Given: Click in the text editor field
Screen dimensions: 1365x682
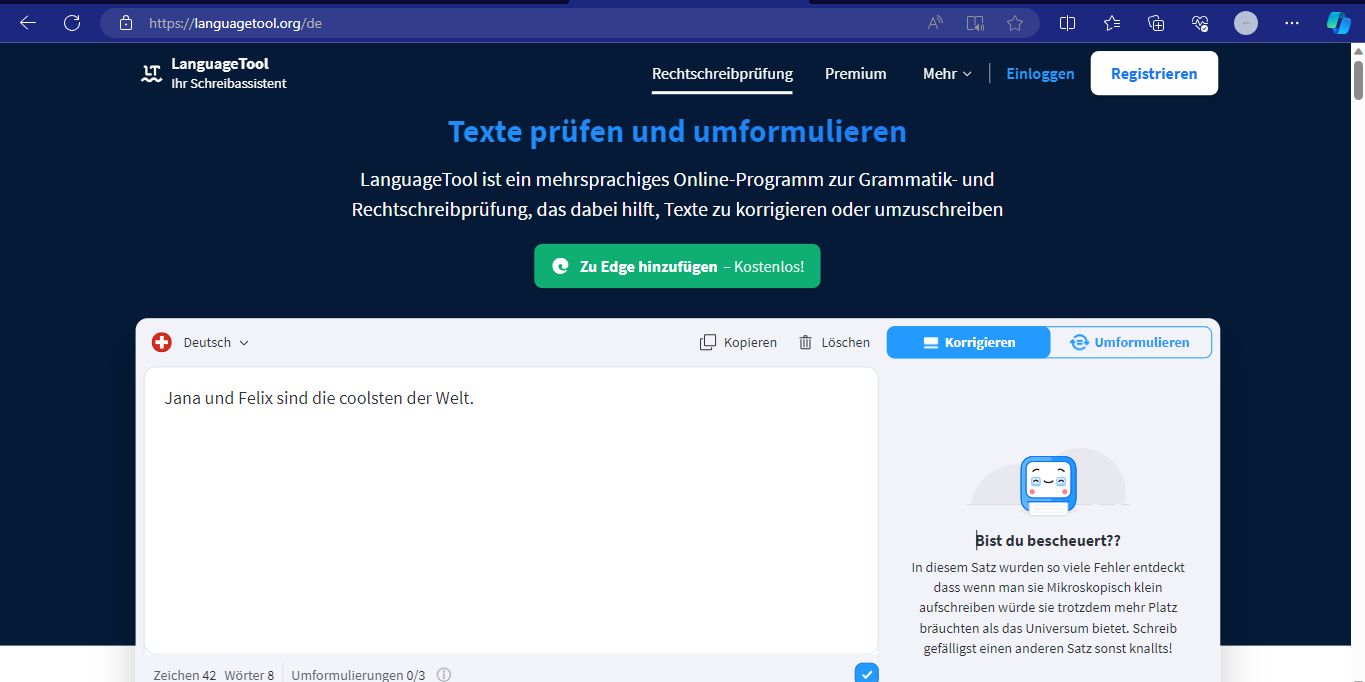Looking at the screenshot, I should point(510,510).
